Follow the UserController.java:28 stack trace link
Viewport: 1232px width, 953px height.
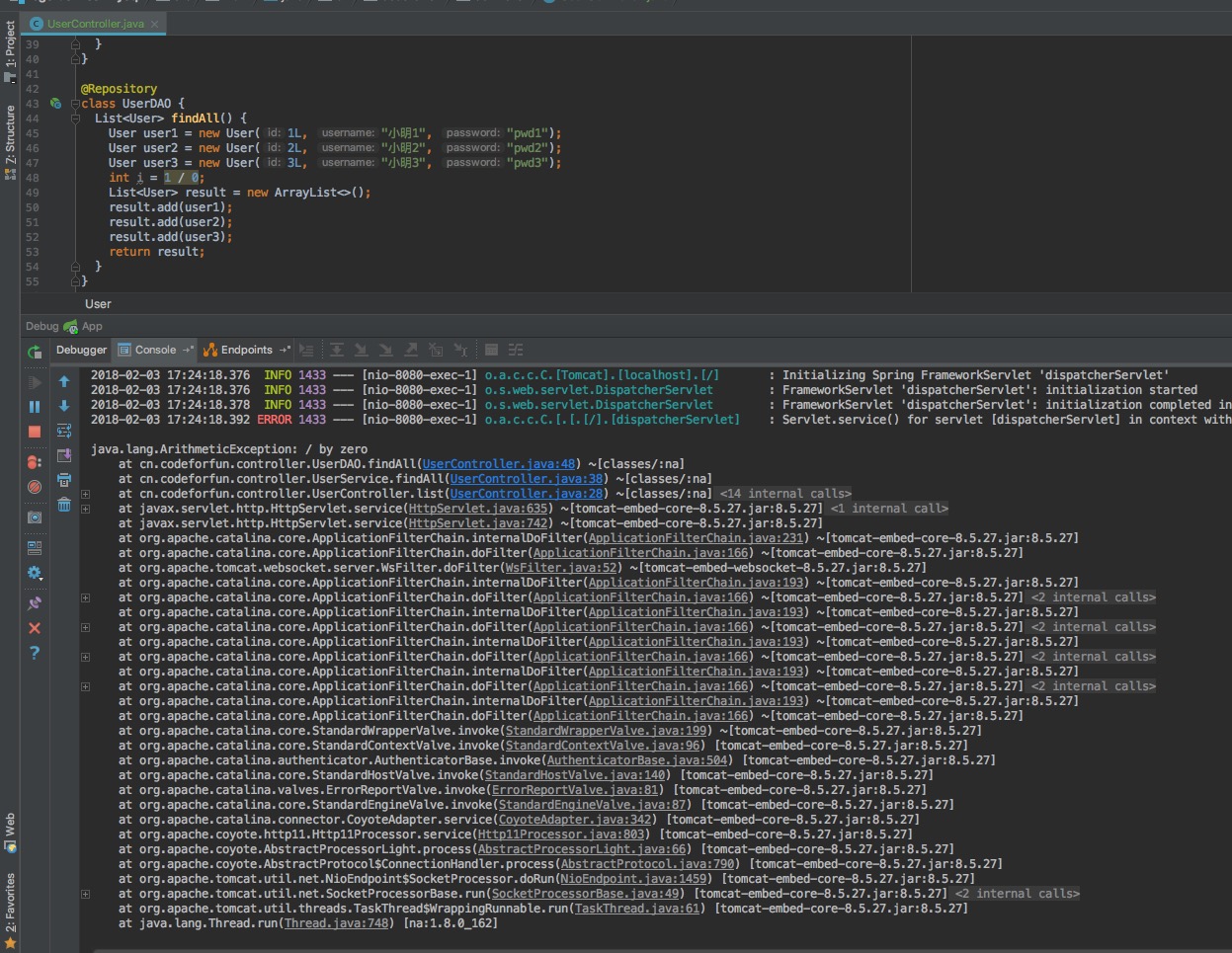click(x=527, y=494)
